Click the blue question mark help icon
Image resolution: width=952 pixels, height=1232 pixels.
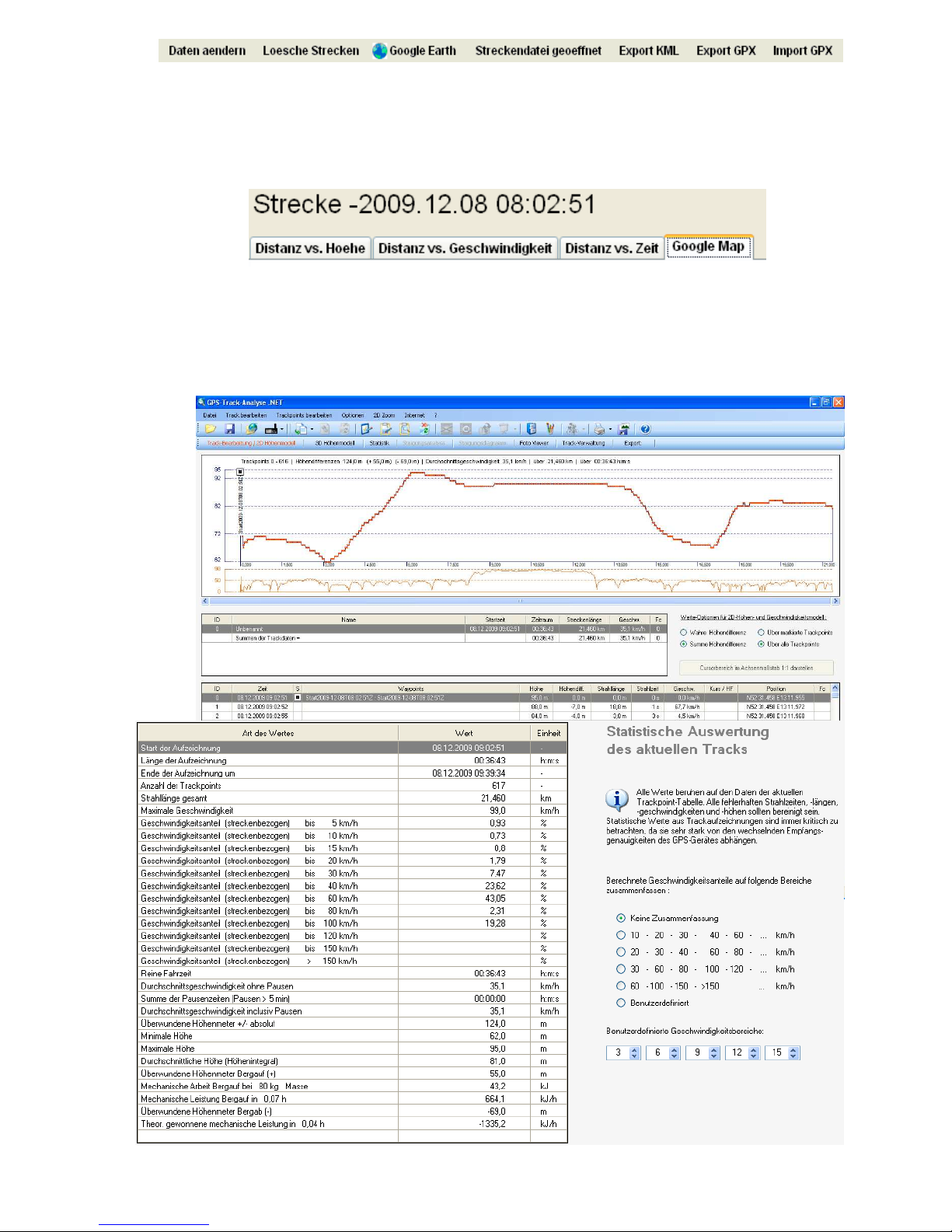click(645, 428)
